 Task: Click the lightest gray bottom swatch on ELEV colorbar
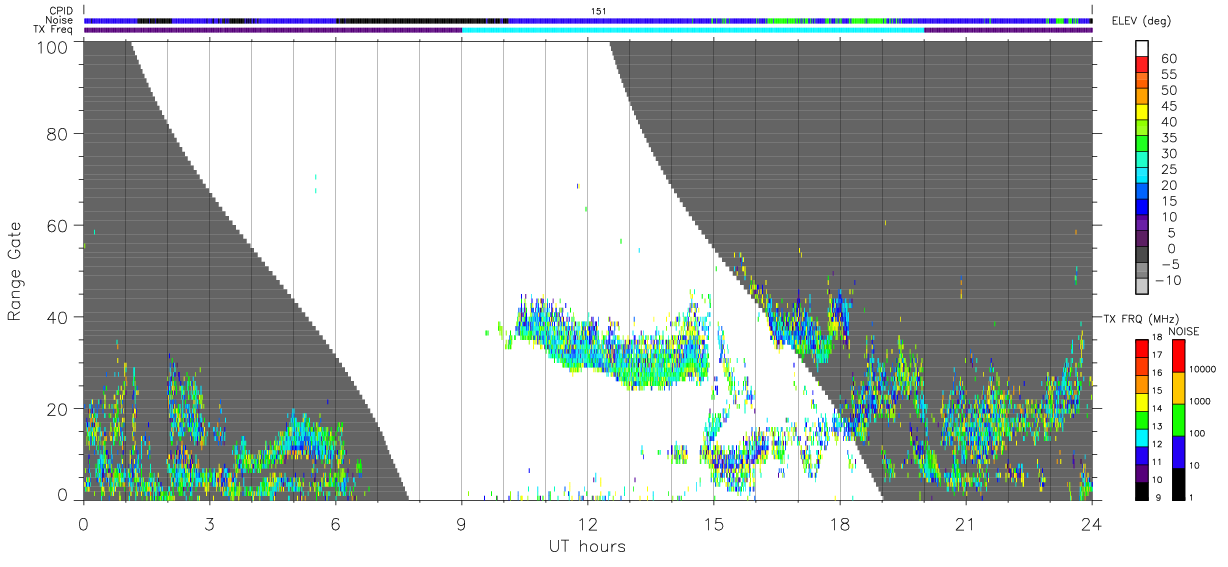pyautogui.click(x=1142, y=286)
